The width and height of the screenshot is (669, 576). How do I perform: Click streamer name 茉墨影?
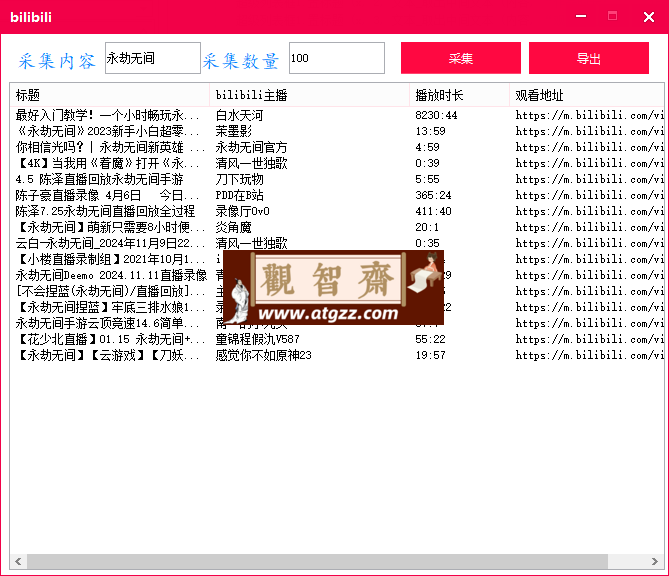pos(233,131)
